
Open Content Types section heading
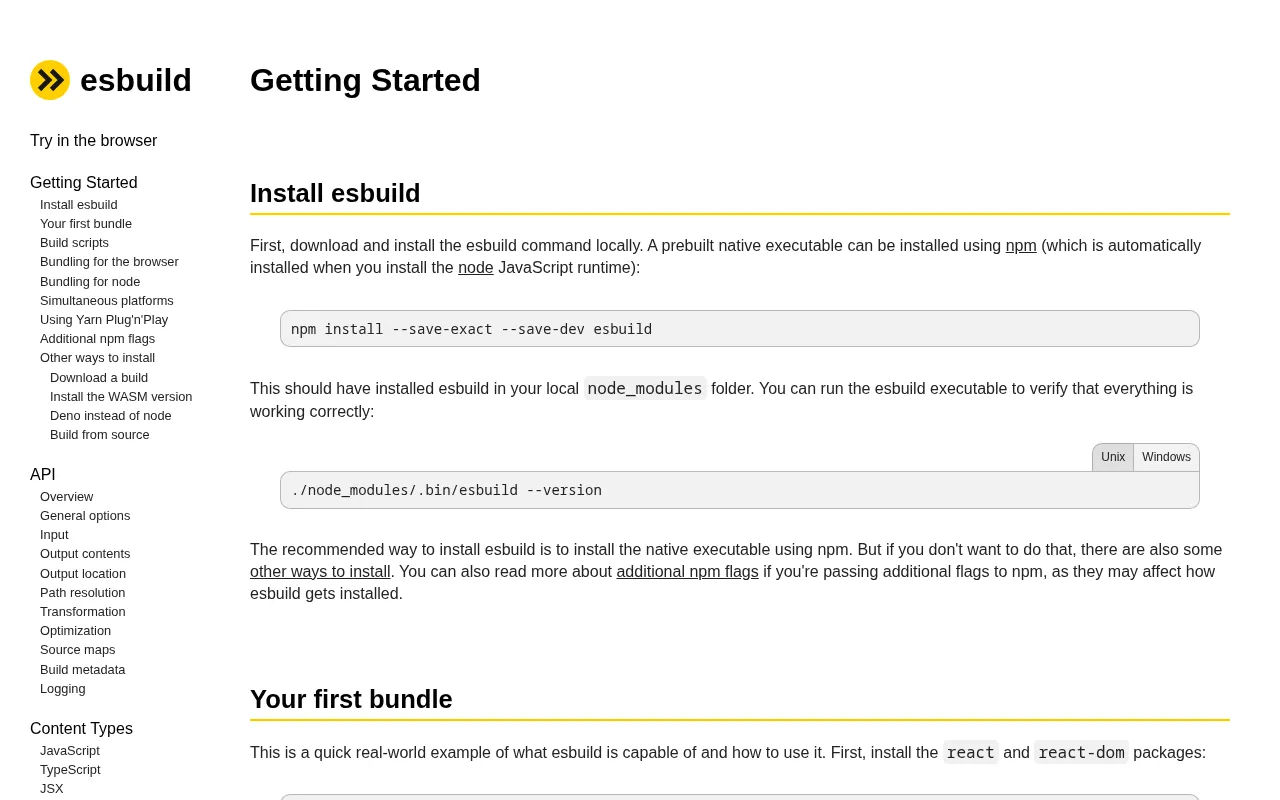[x=81, y=729]
